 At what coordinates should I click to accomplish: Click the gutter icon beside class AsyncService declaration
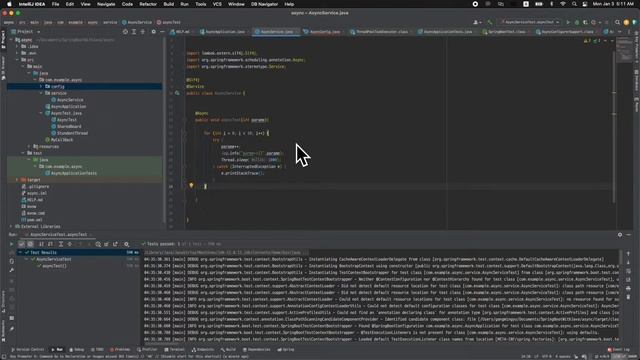click(177, 93)
